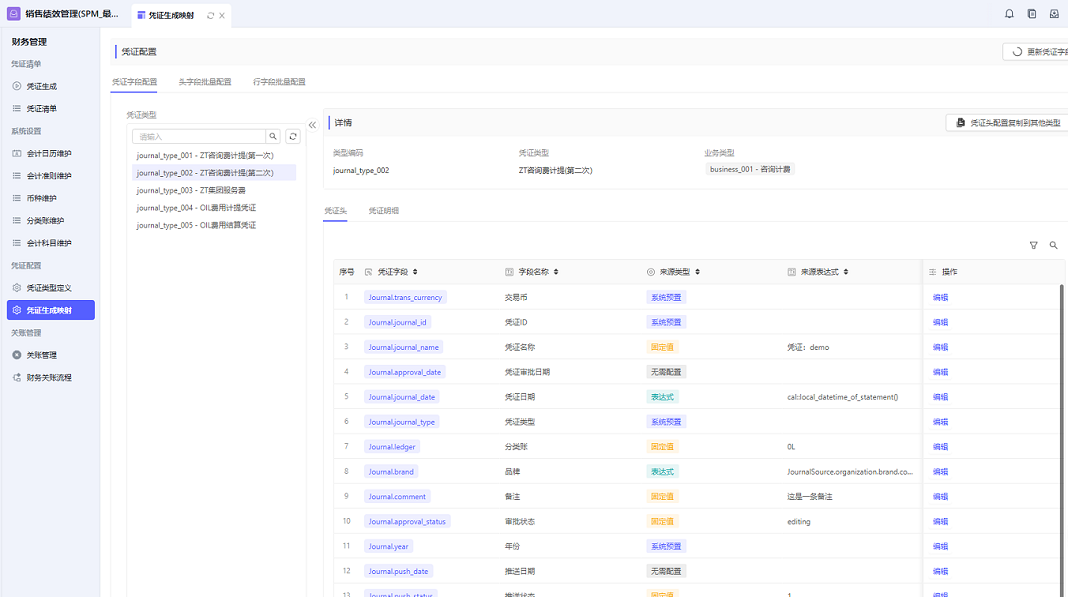Click search icon in 凭证类型 input box

pos(273,136)
